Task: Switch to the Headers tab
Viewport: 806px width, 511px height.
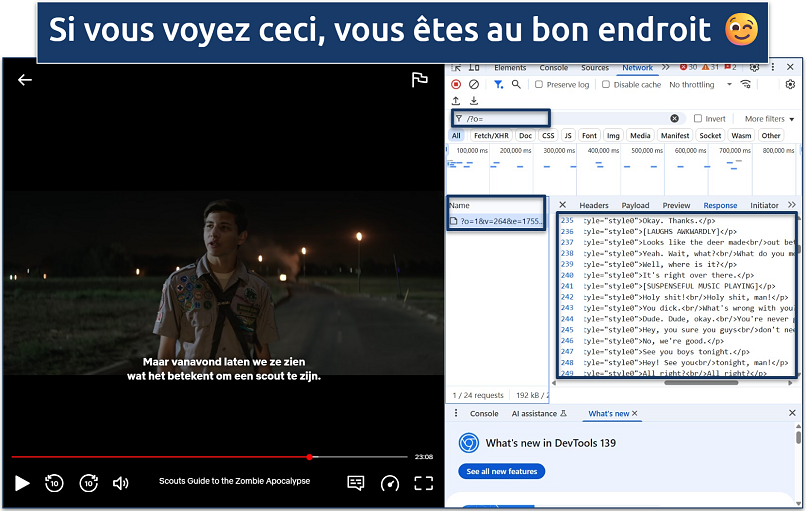Action: click(594, 205)
